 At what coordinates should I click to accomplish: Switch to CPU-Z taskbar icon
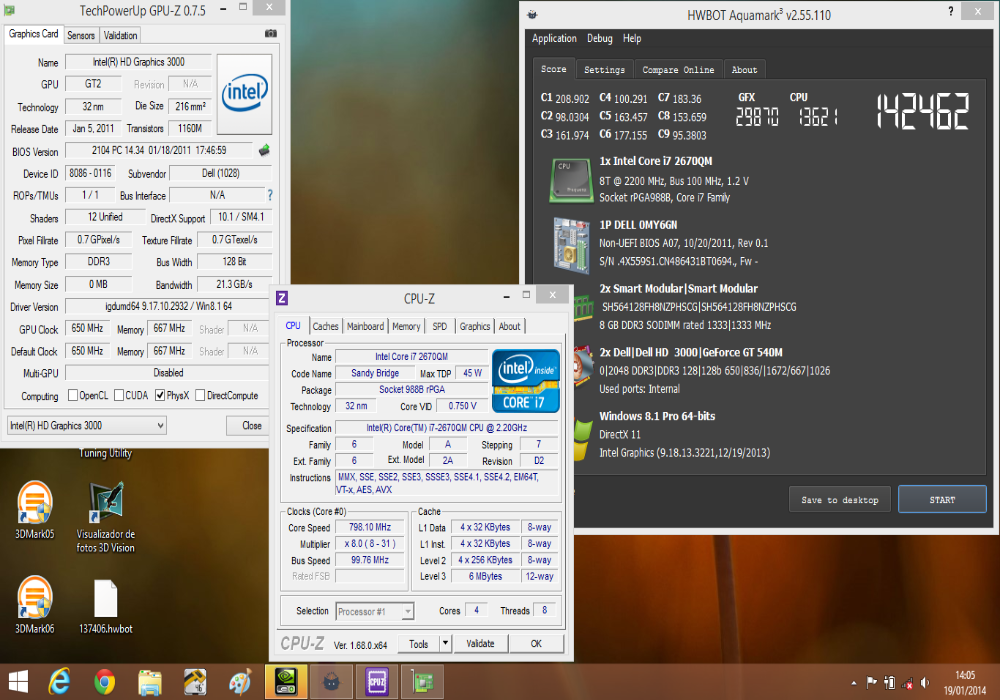coord(377,682)
